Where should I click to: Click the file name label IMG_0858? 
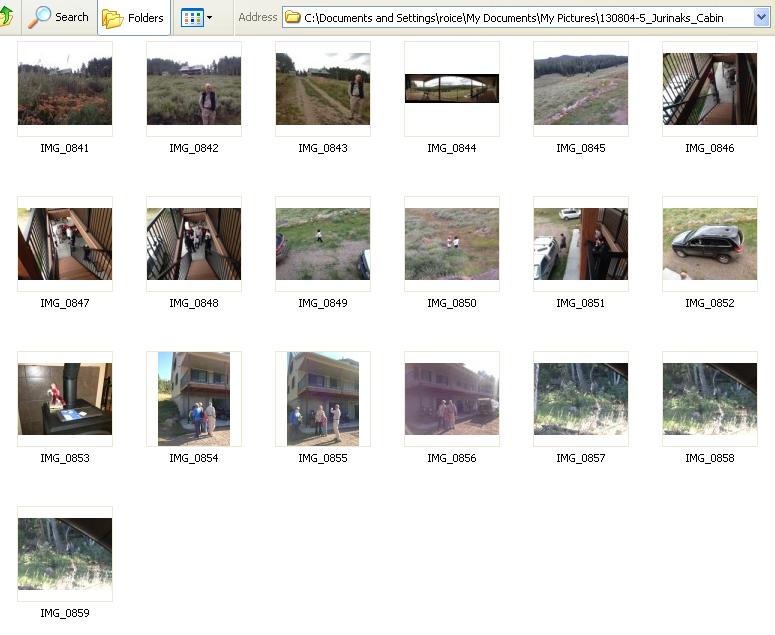pyautogui.click(x=710, y=458)
